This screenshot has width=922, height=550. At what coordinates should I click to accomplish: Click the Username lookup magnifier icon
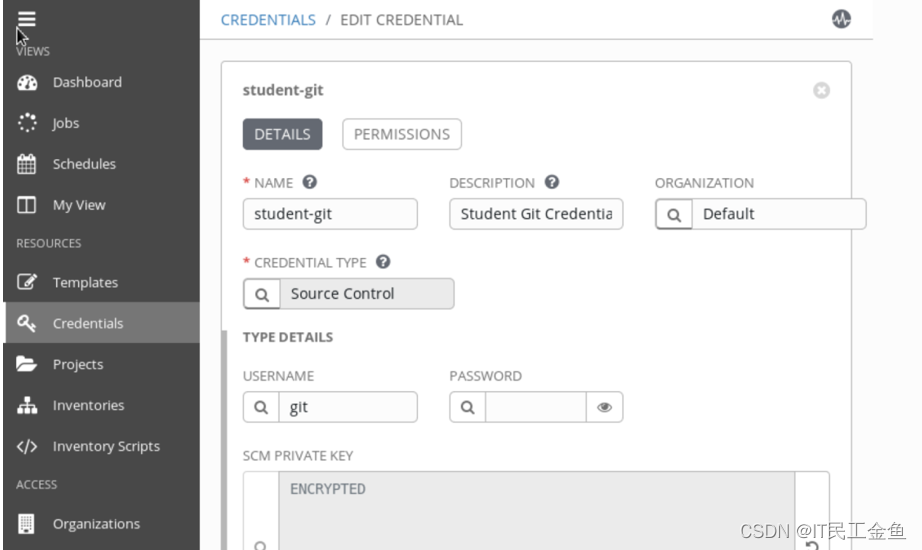pyautogui.click(x=261, y=407)
